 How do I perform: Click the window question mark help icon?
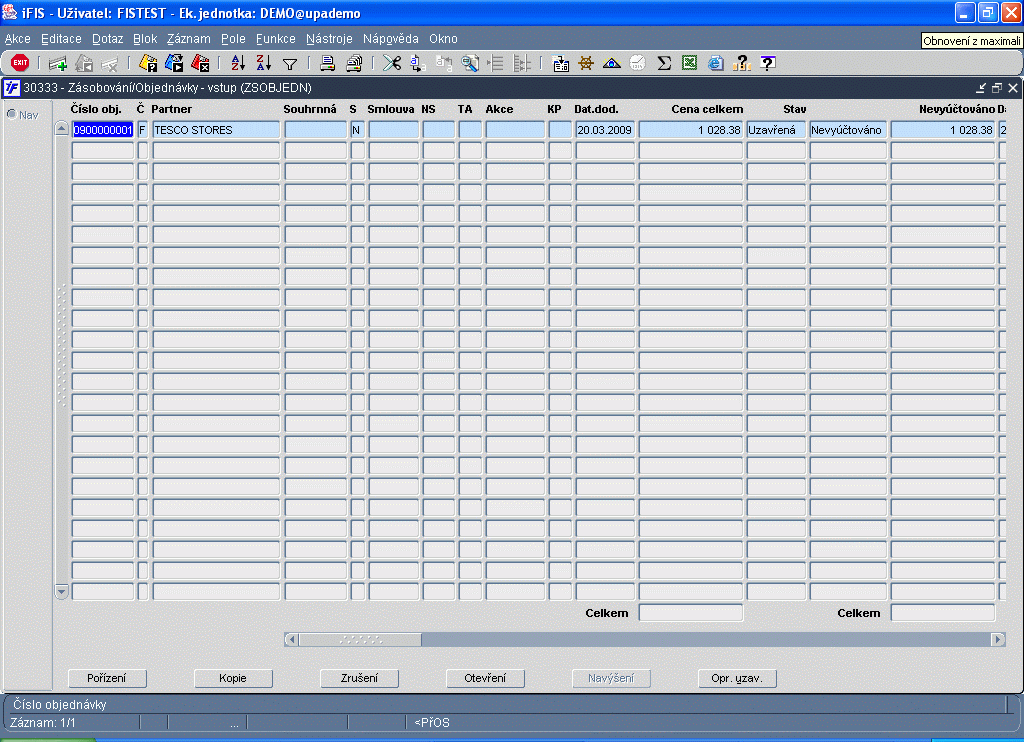[x=768, y=63]
